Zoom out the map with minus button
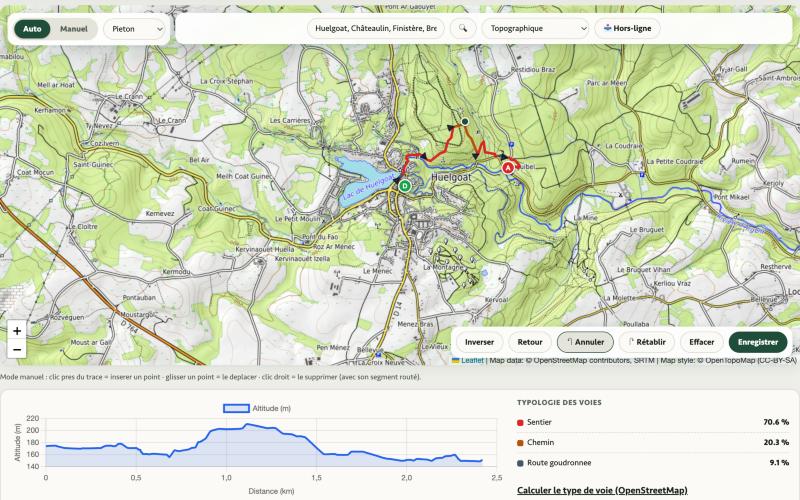Viewport: 800px width, 500px height. coord(17,349)
